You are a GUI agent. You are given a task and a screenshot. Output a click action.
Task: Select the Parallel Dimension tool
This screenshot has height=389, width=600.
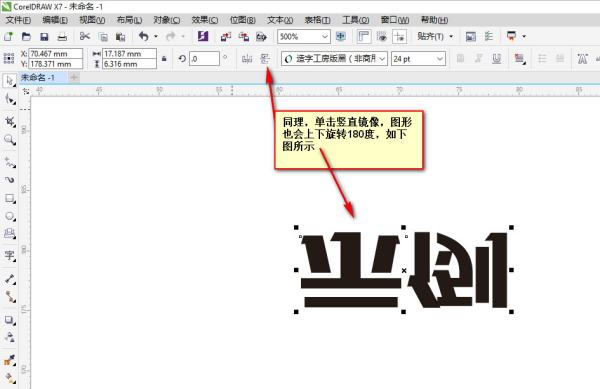pos(10,279)
